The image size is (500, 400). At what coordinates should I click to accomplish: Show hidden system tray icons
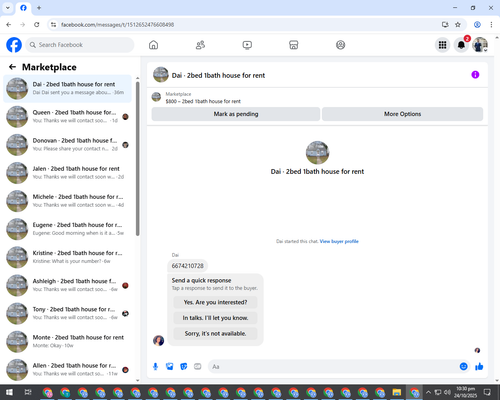point(428,392)
